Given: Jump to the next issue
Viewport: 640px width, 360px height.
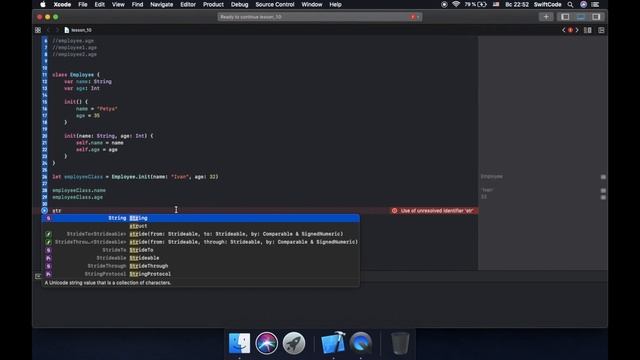Looking at the screenshot, I should click(x=577, y=30).
